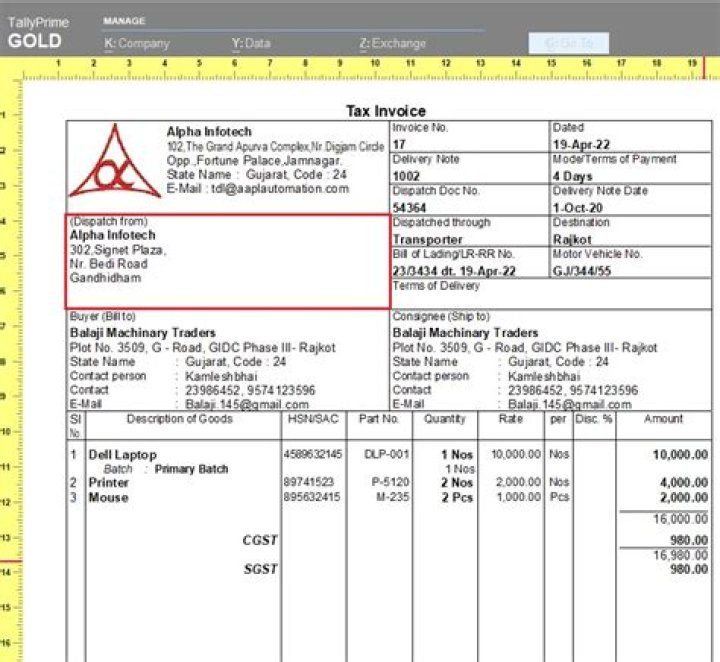Click Balaji Machinary Traders under Buyer
Screen dimensions: 720x662
[142, 333]
